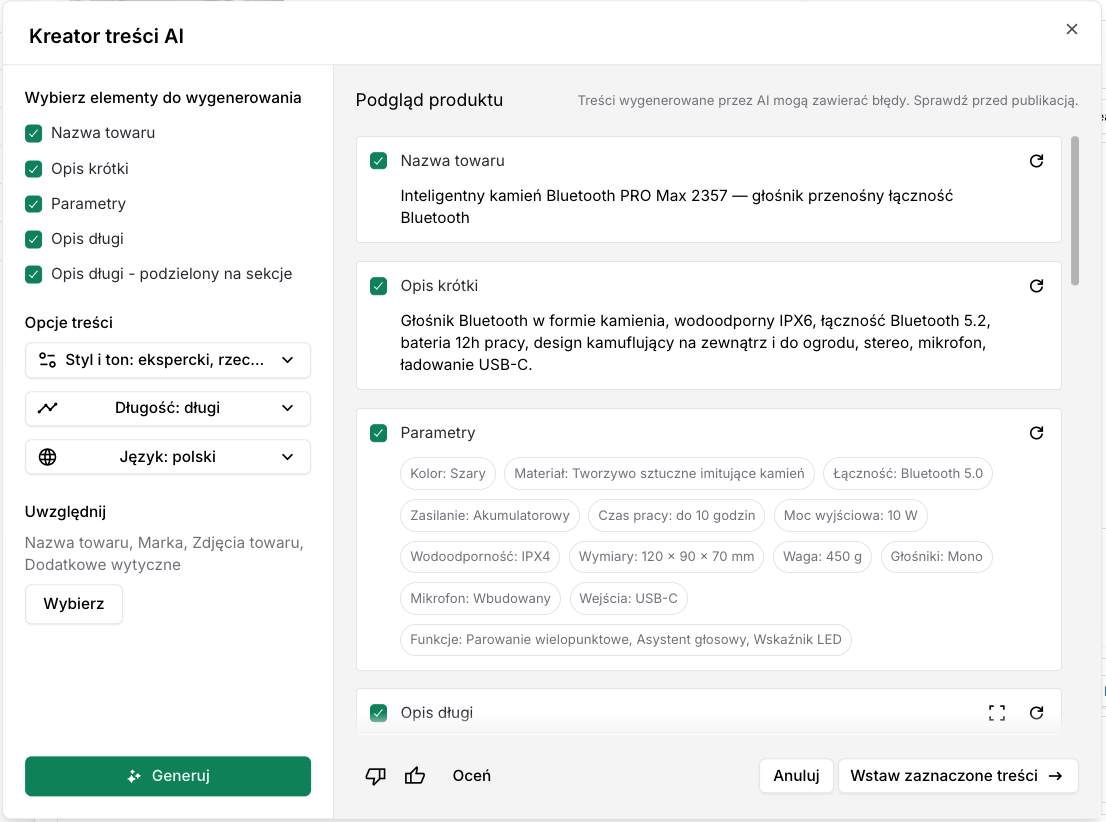
Task: Open the Język: polski dropdown
Action: pos(168,457)
